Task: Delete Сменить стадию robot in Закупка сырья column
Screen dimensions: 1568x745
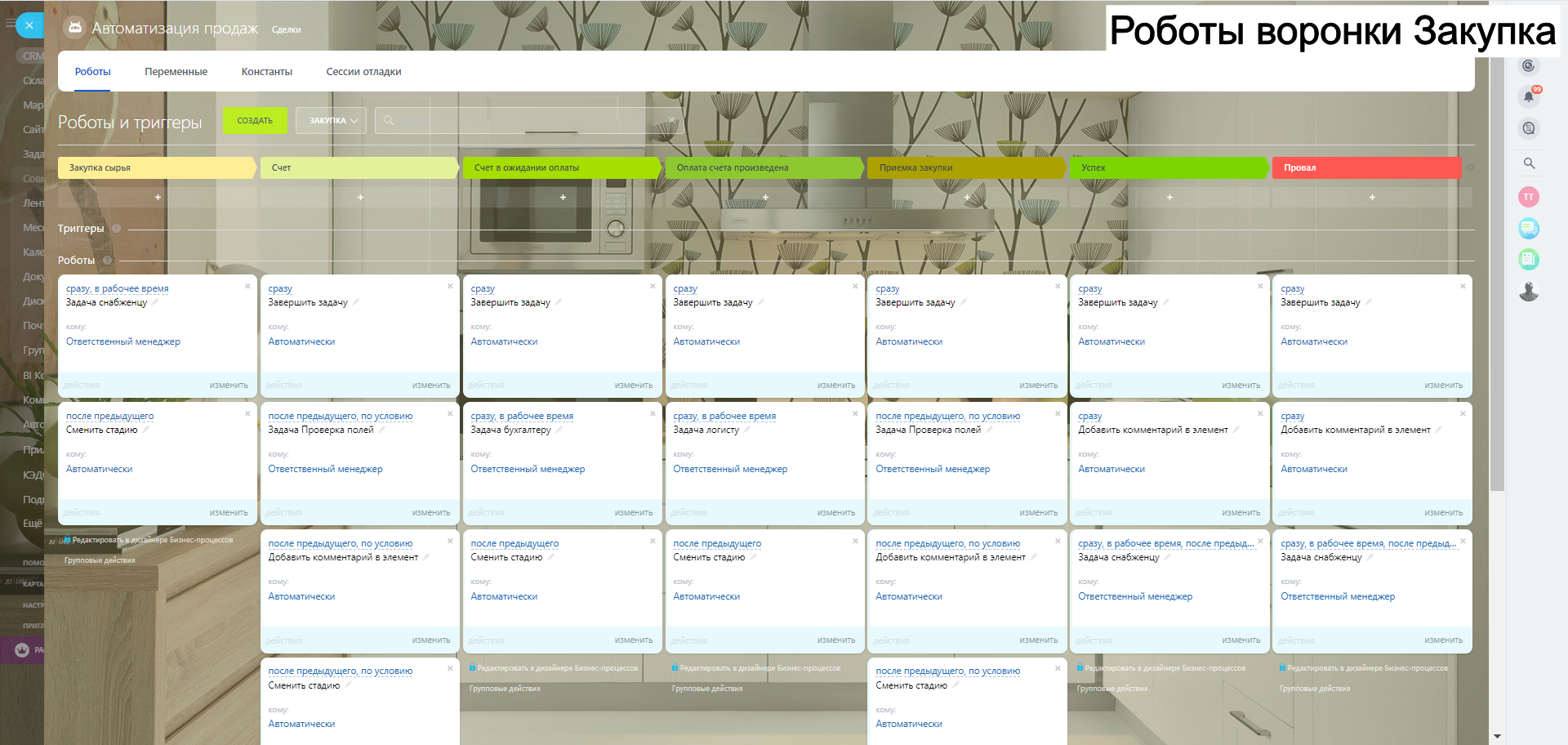Action: point(247,413)
